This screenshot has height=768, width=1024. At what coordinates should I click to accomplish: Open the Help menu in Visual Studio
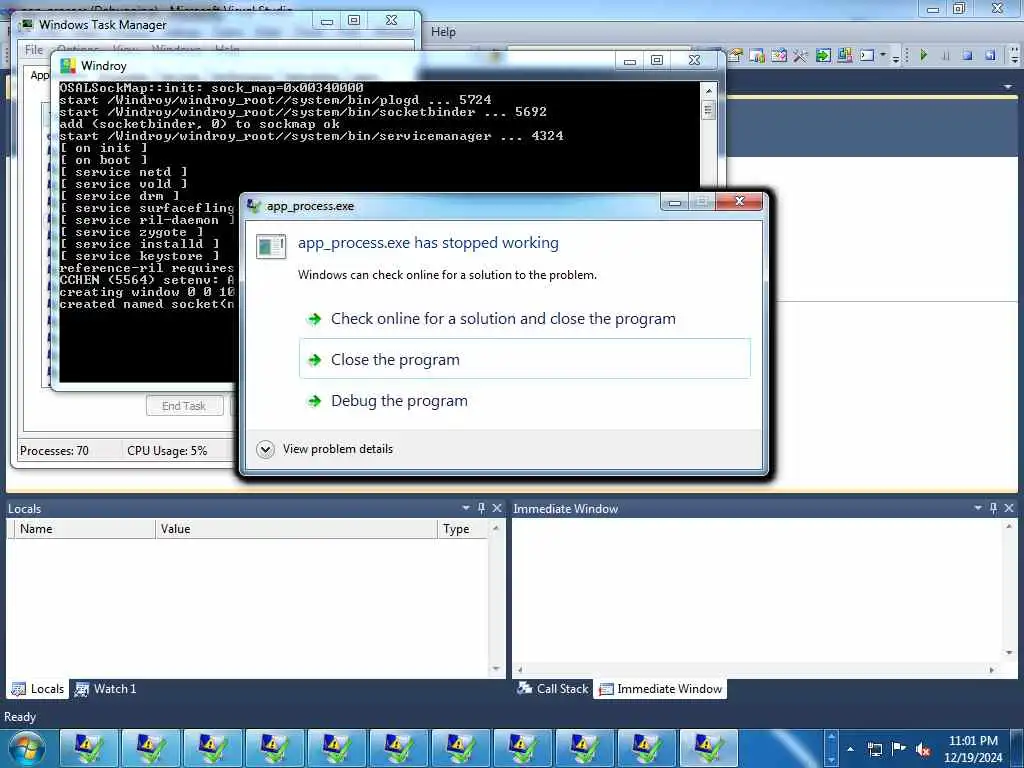[x=443, y=32]
